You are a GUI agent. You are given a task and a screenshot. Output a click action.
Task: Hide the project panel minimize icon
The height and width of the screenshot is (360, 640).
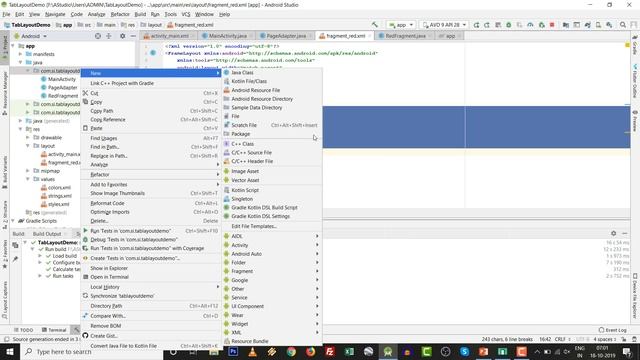coord(133,36)
